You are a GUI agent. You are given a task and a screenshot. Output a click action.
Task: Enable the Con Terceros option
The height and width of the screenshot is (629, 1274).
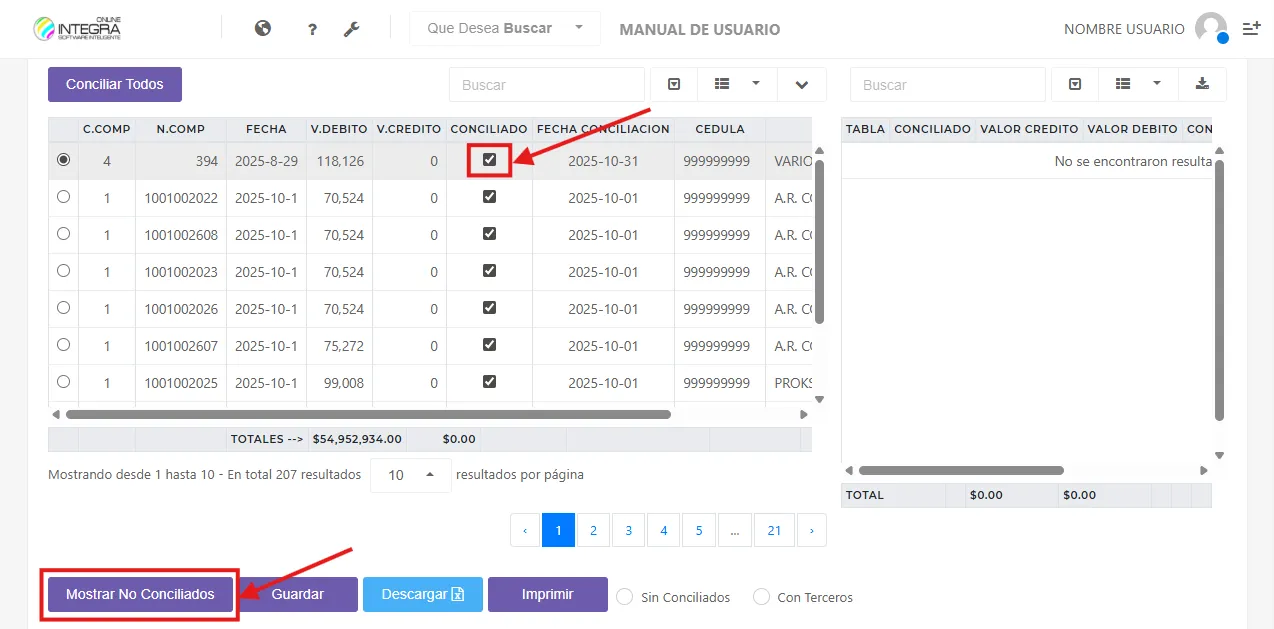click(761, 597)
